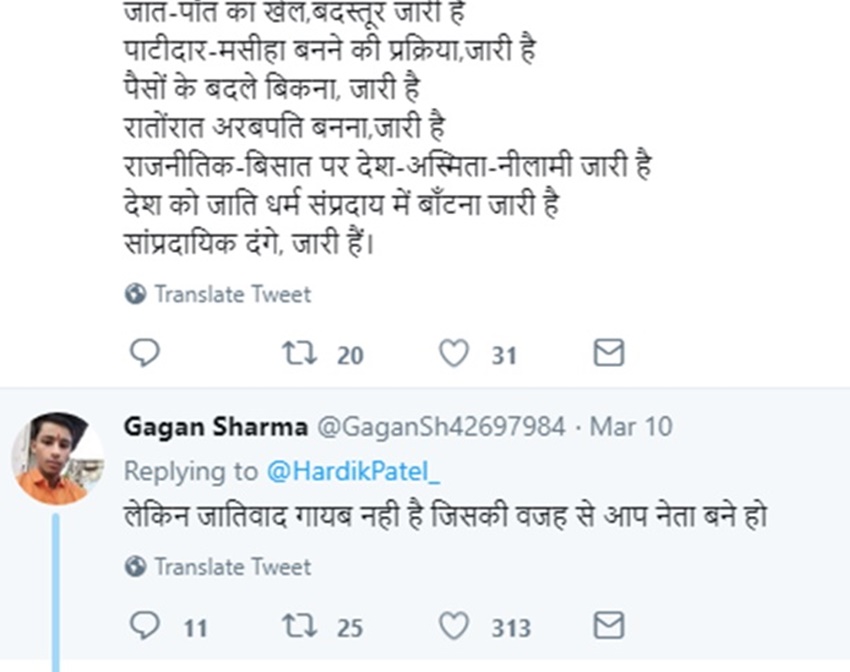Open the Mar 10 tweet timestamp
The image size is (850, 672).
631,427
